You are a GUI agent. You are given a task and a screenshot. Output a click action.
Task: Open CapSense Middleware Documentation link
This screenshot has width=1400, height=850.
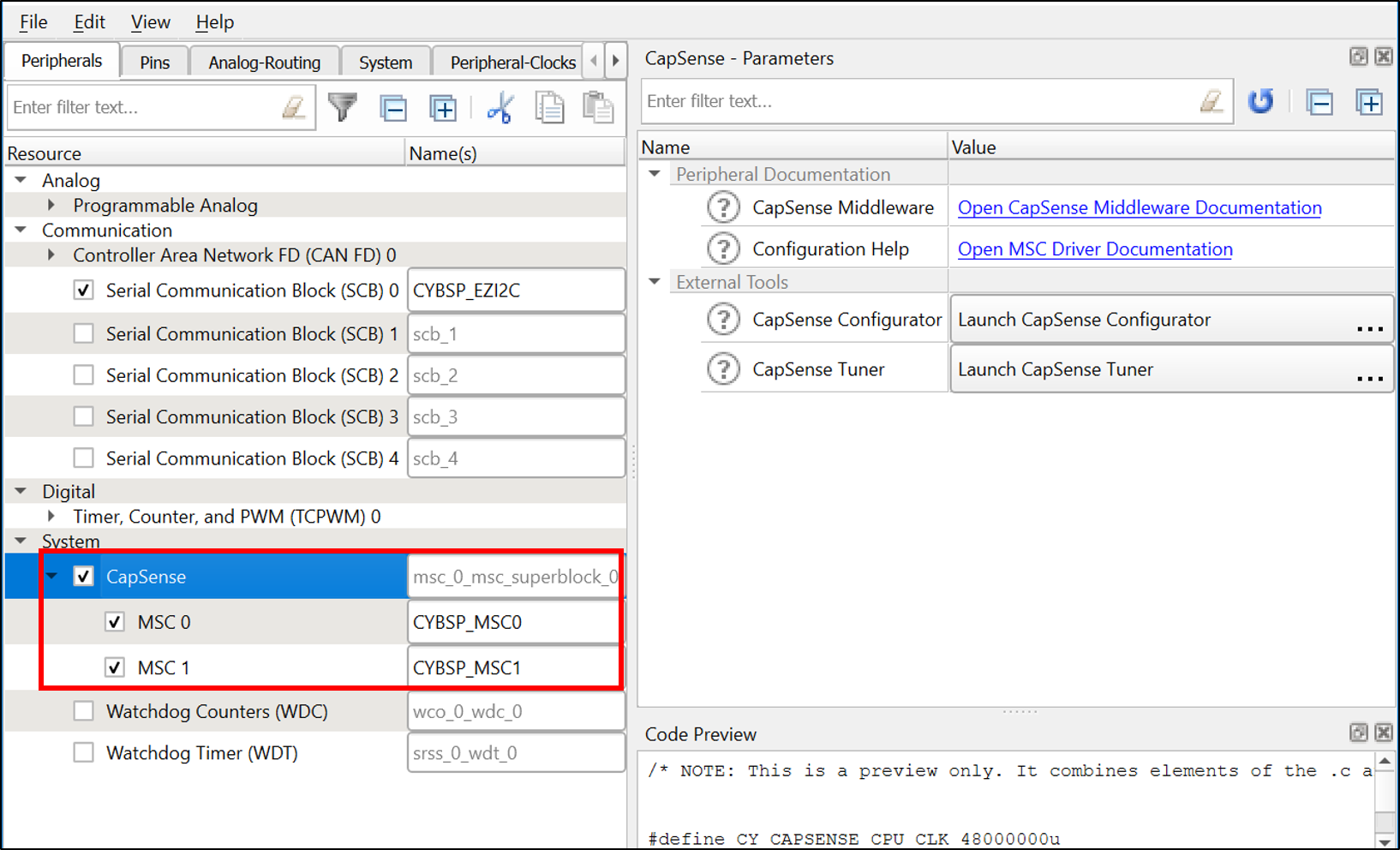click(1140, 207)
